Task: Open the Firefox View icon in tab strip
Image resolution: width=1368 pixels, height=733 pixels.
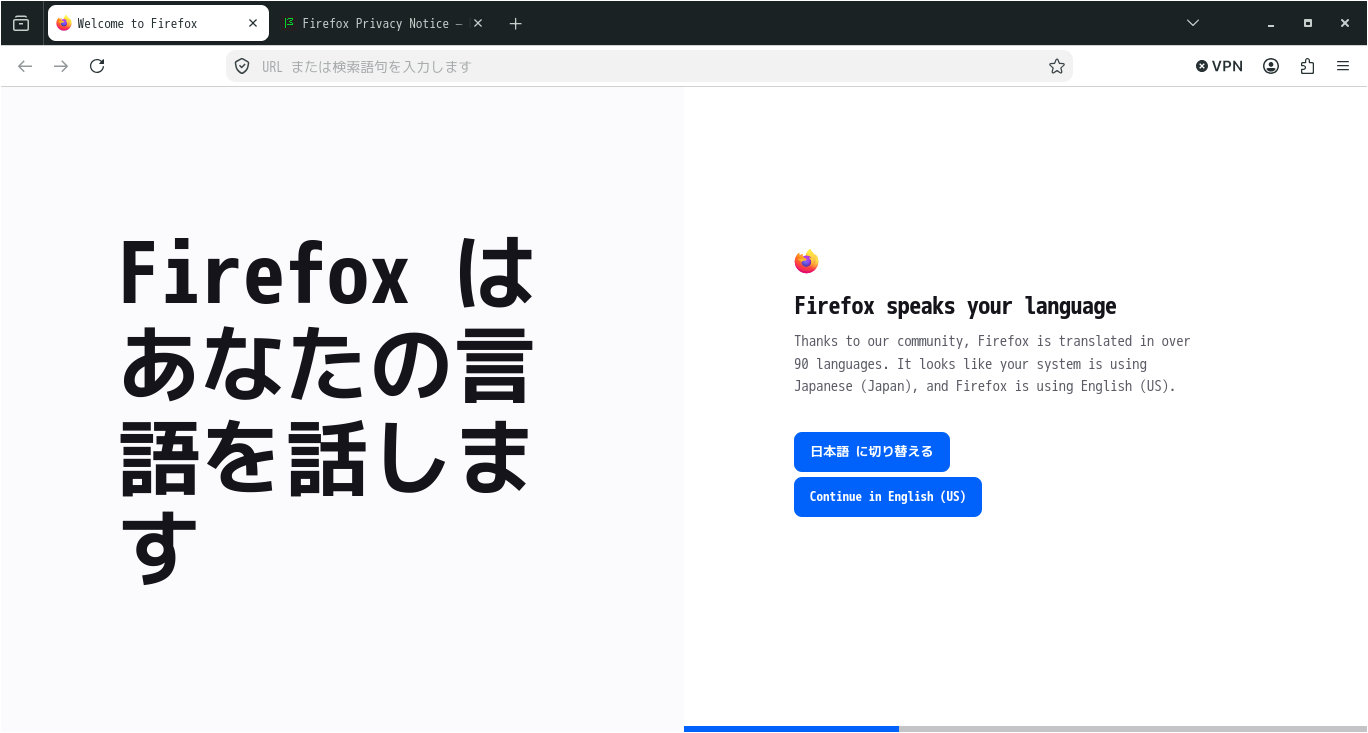Action: coord(21,23)
